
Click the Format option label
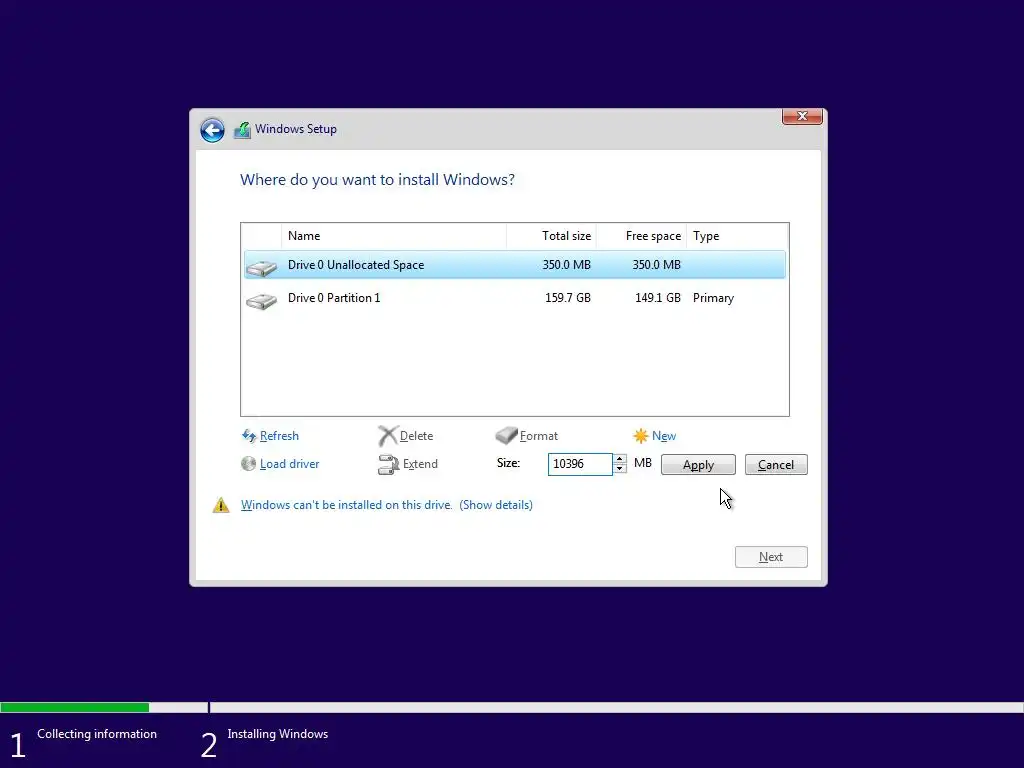coord(539,436)
